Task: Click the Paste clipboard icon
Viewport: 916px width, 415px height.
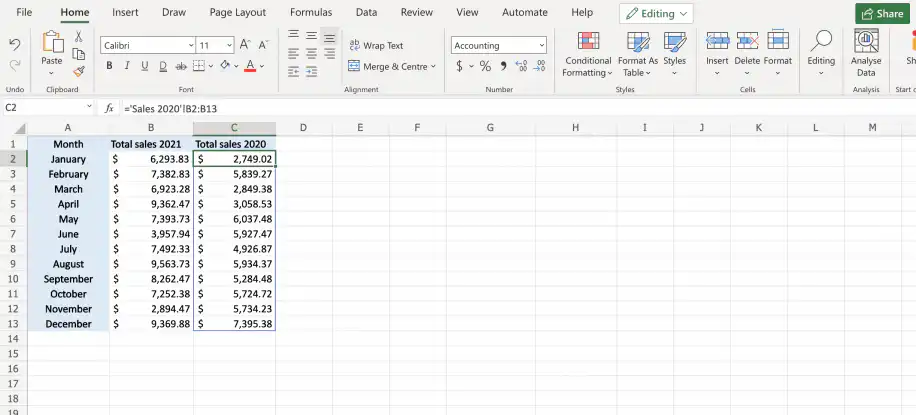Action: coord(52,42)
